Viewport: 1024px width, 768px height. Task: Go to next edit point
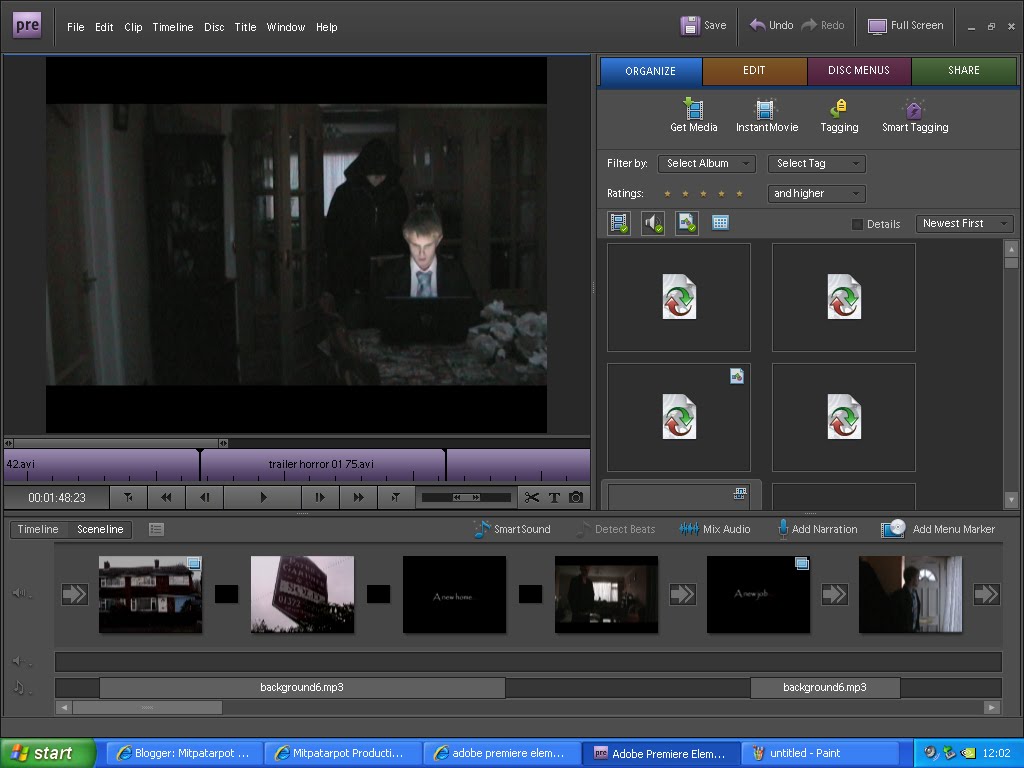pos(396,498)
